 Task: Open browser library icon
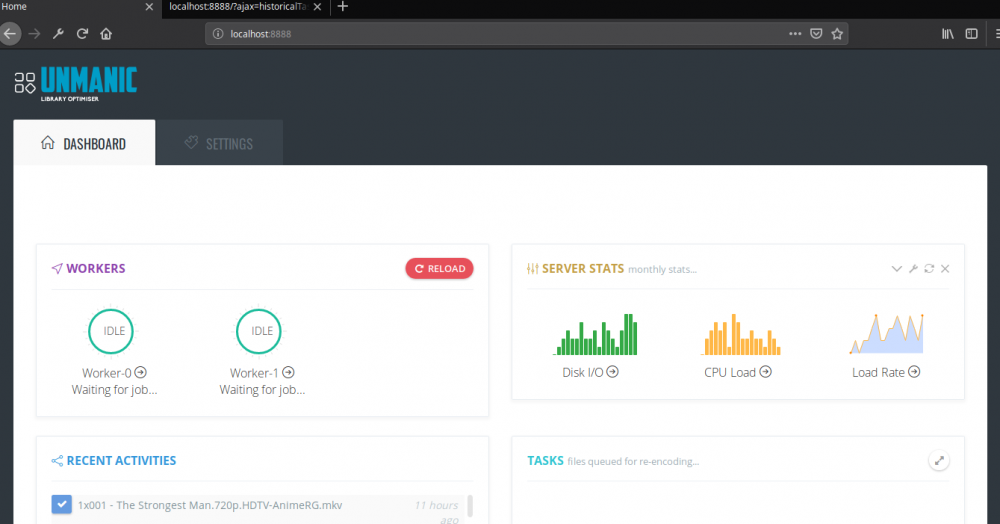click(948, 34)
